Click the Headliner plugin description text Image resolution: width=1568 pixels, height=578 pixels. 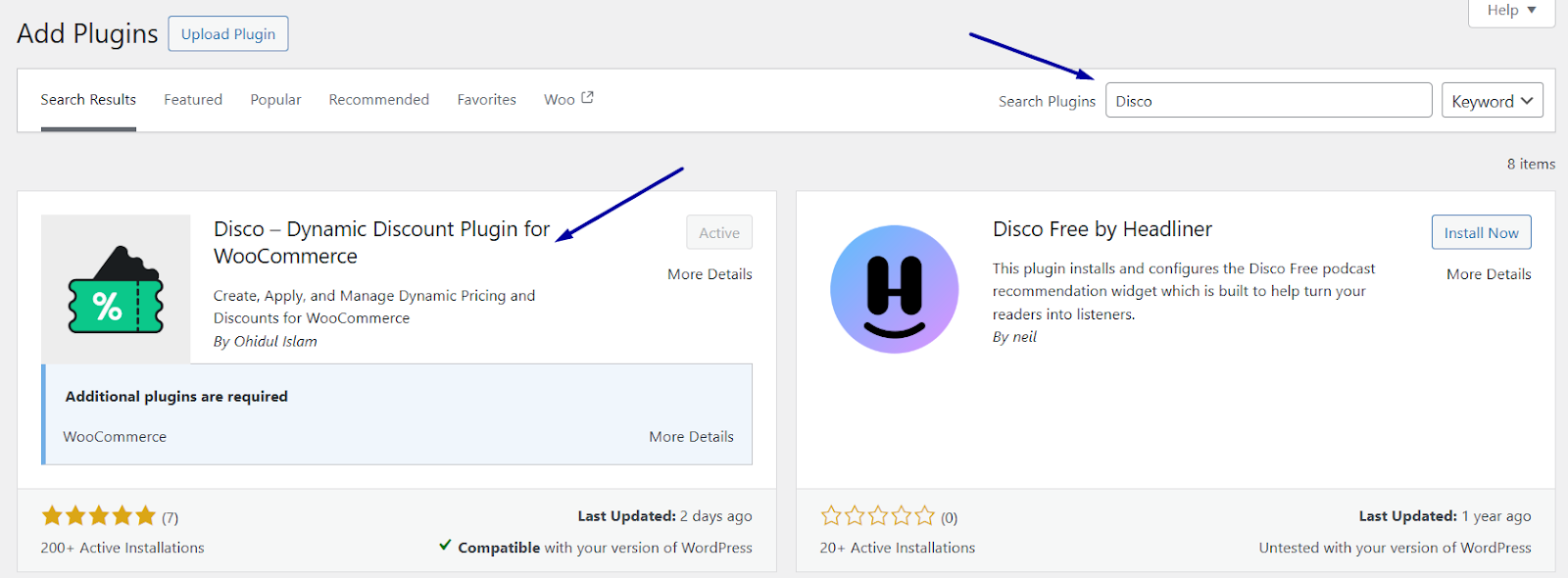[1184, 291]
